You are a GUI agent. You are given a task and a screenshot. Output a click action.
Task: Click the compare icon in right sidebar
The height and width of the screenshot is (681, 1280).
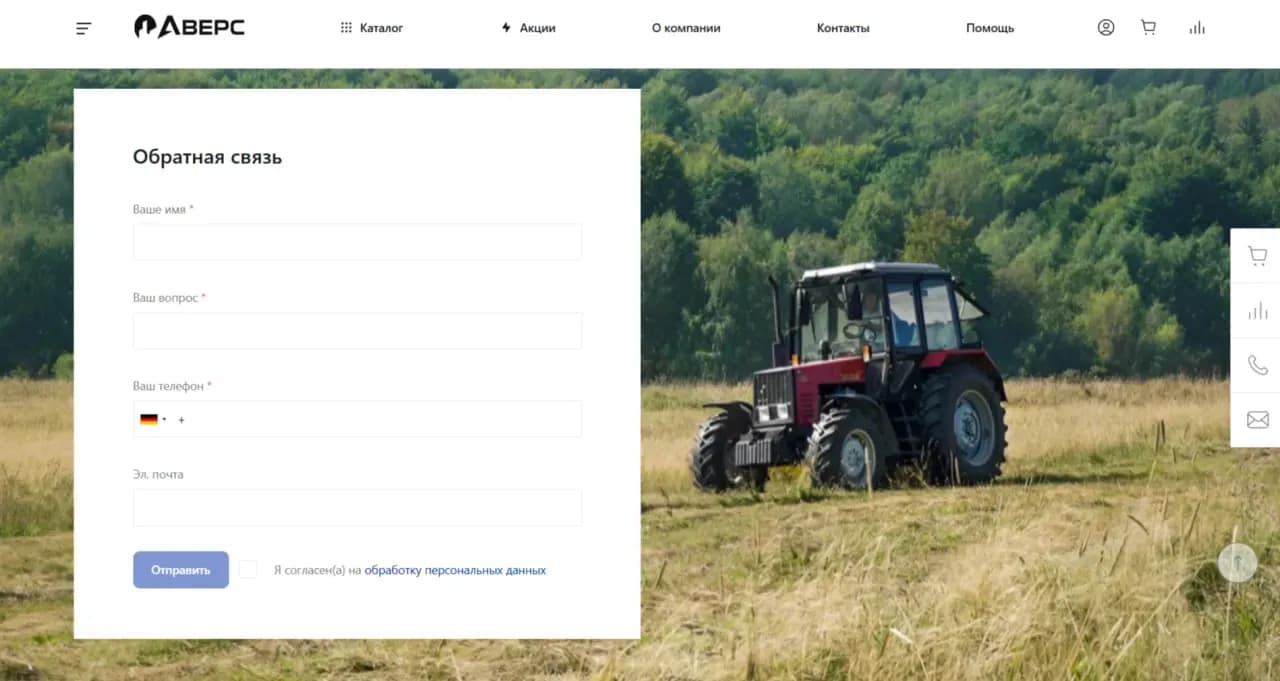1257,311
